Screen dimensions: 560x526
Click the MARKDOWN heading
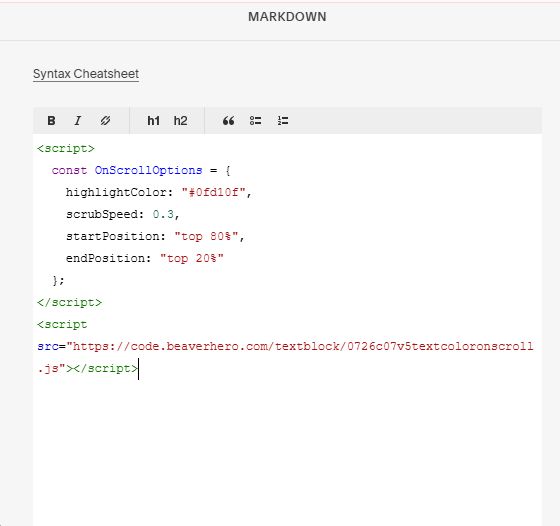click(287, 17)
